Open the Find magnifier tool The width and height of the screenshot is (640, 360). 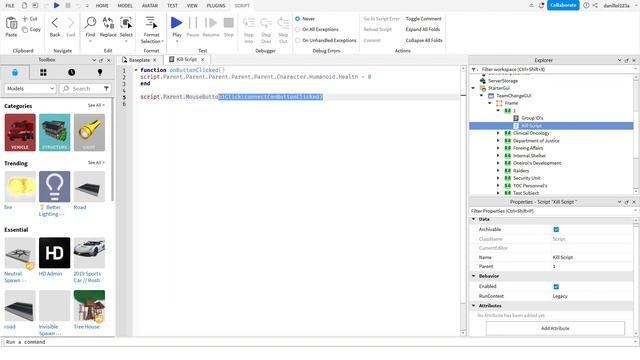click(90, 23)
